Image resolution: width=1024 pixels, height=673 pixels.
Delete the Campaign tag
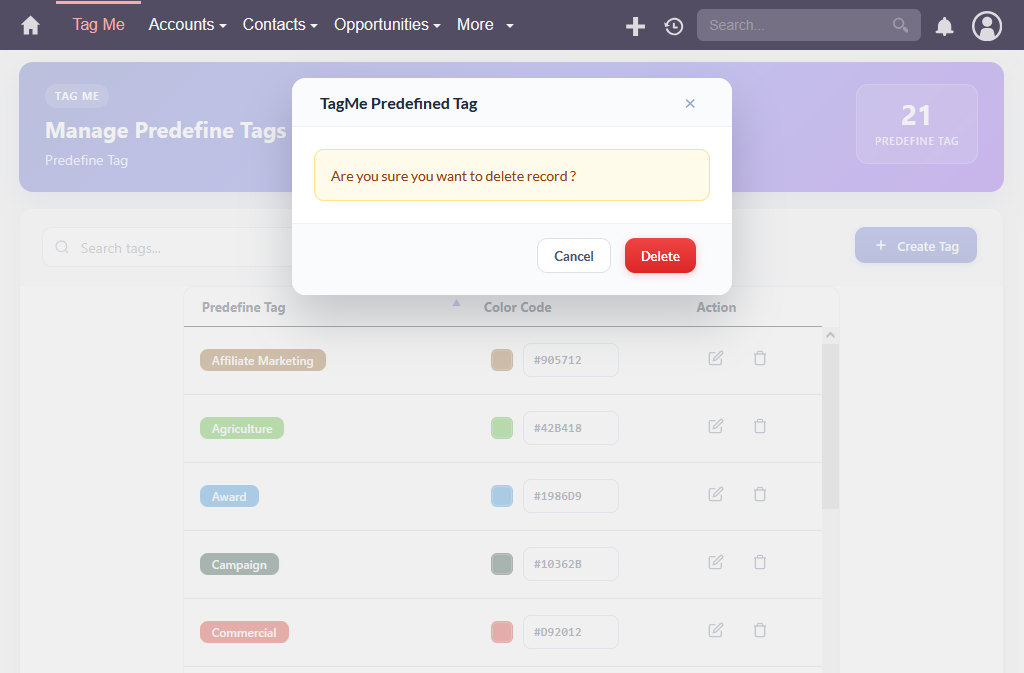pyautogui.click(x=760, y=562)
